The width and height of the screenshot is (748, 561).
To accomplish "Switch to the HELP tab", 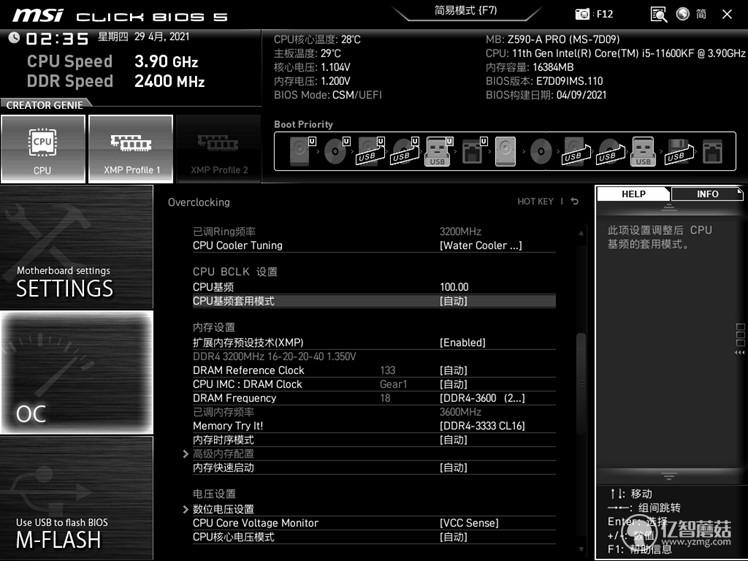I will 633,194.
